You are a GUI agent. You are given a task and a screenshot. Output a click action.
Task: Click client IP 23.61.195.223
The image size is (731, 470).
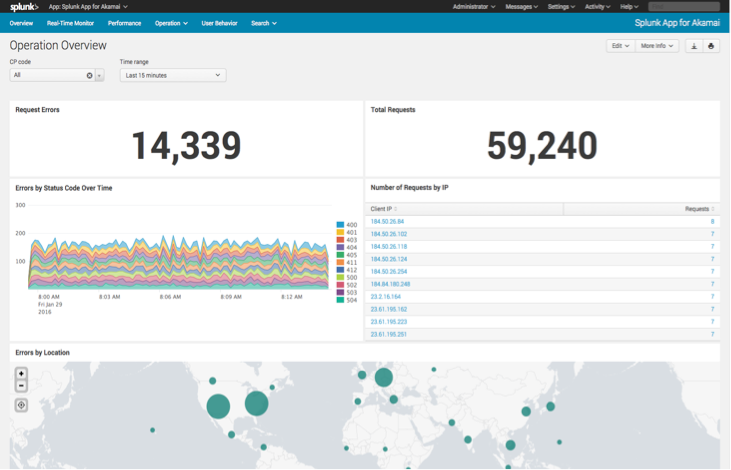389,322
